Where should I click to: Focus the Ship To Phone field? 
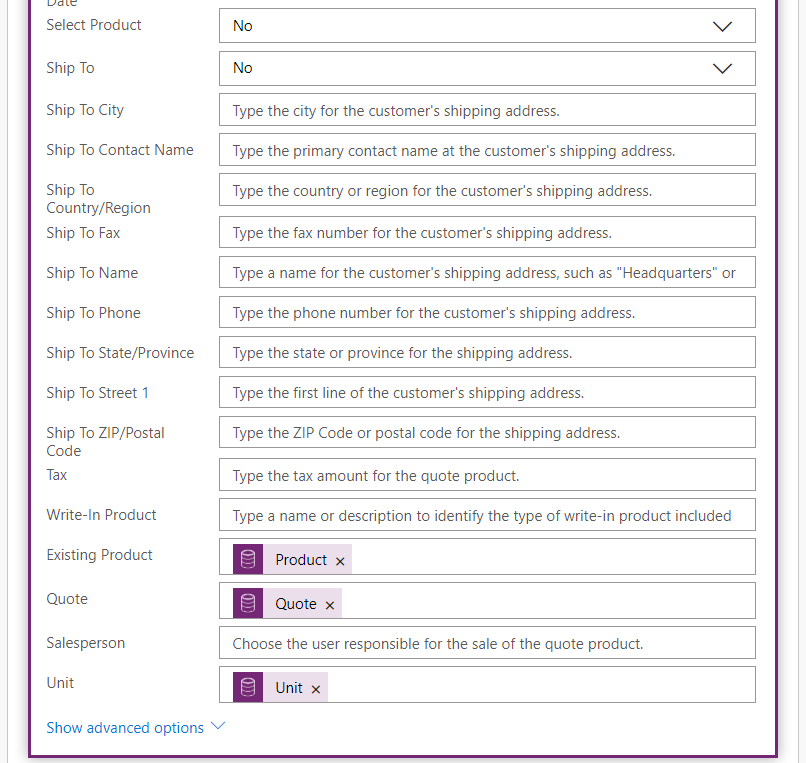487,313
